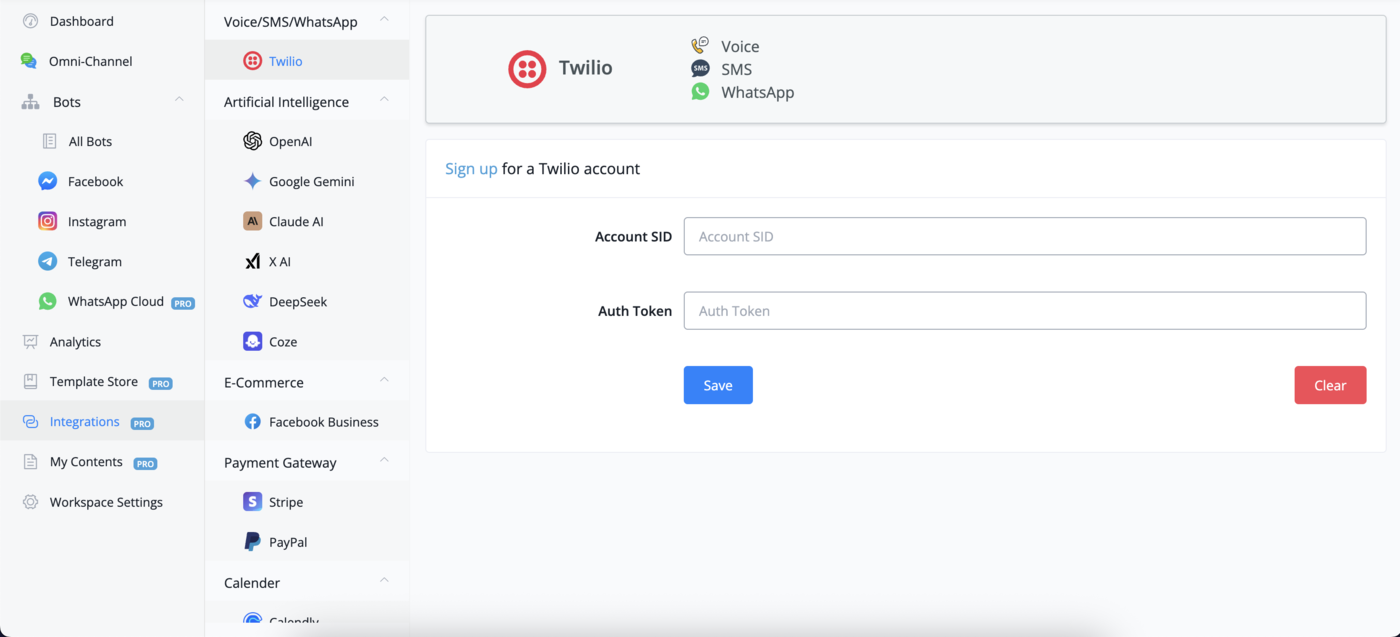Collapse the Voice/SMS/WhatsApp section chevron
1400x637 pixels.
[x=384, y=20]
